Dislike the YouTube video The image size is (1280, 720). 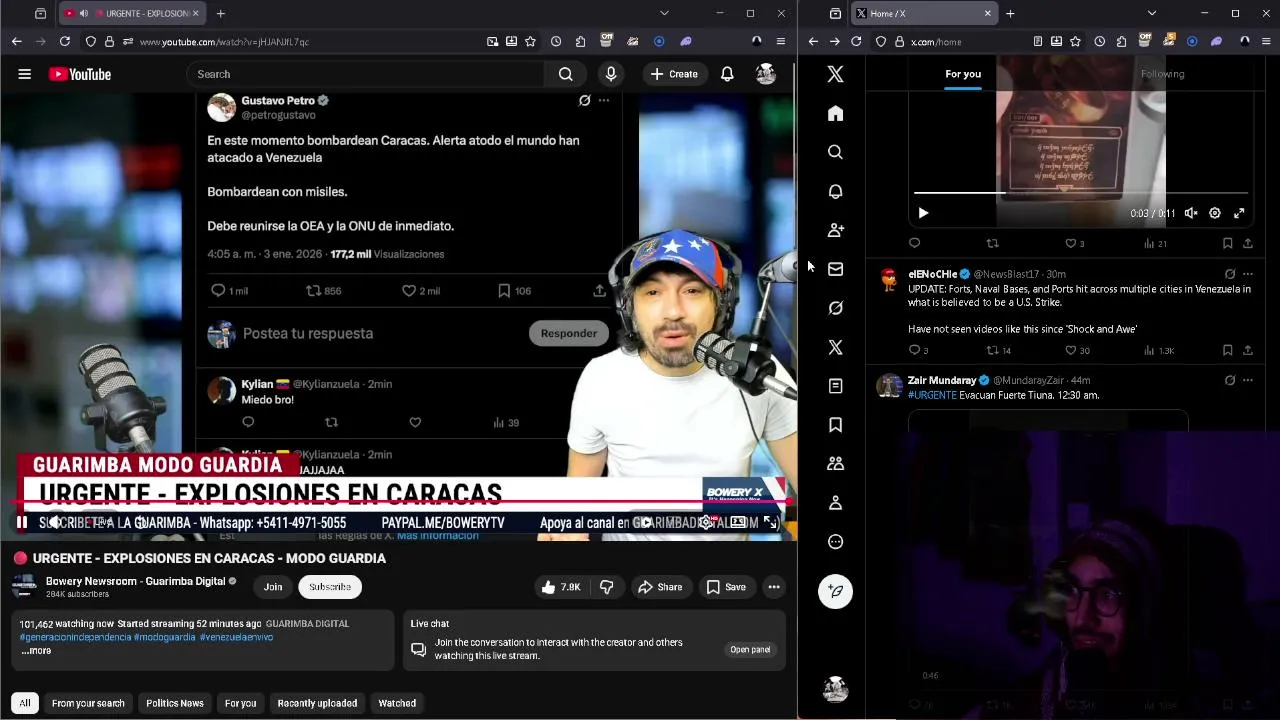tap(607, 587)
